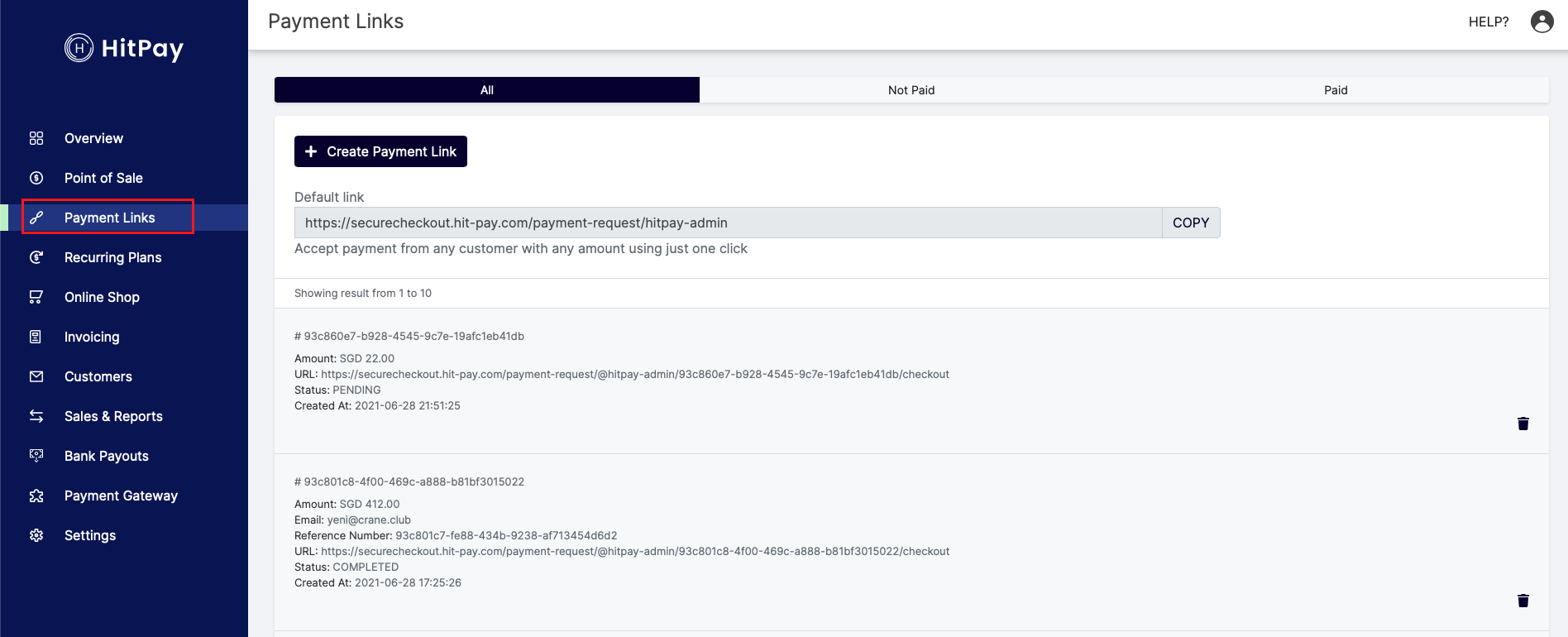The height and width of the screenshot is (637, 1568).
Task: Click the Bank Payouts icon
Action: (x=36, y=456)
